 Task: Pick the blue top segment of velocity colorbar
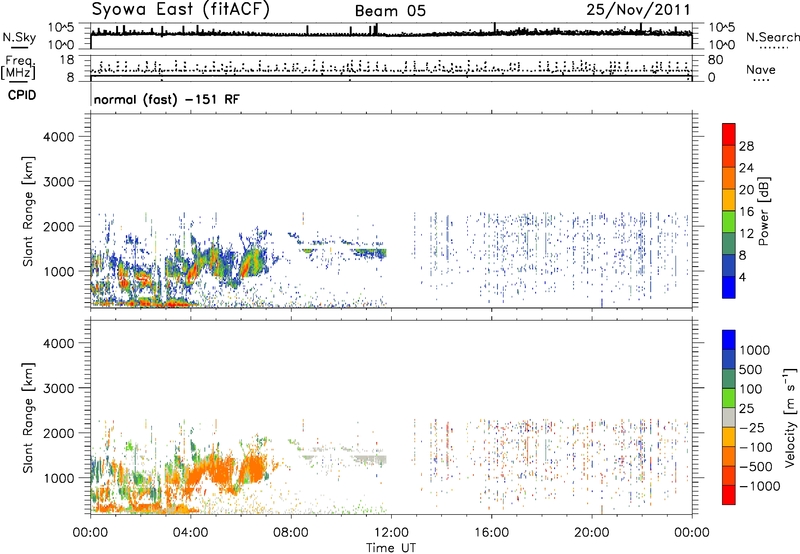point(729,340)
